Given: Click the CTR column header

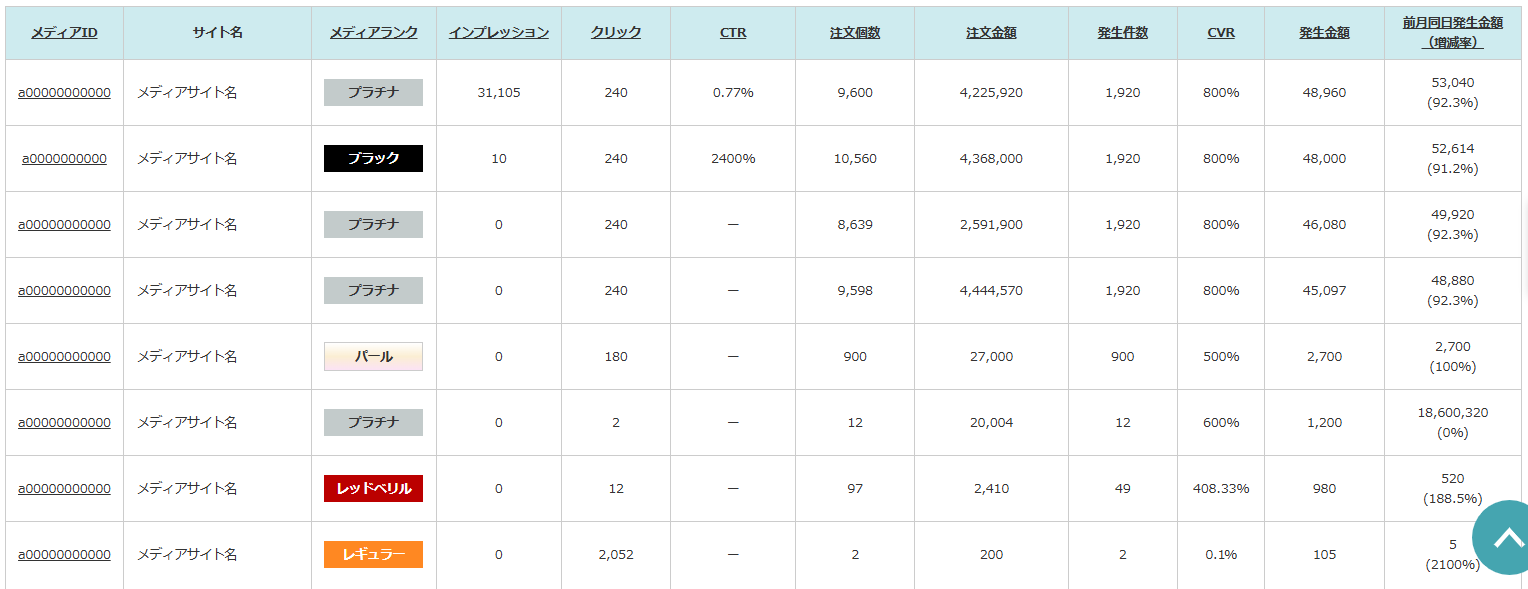Looking at the screenshot, I should click(733, 33).
